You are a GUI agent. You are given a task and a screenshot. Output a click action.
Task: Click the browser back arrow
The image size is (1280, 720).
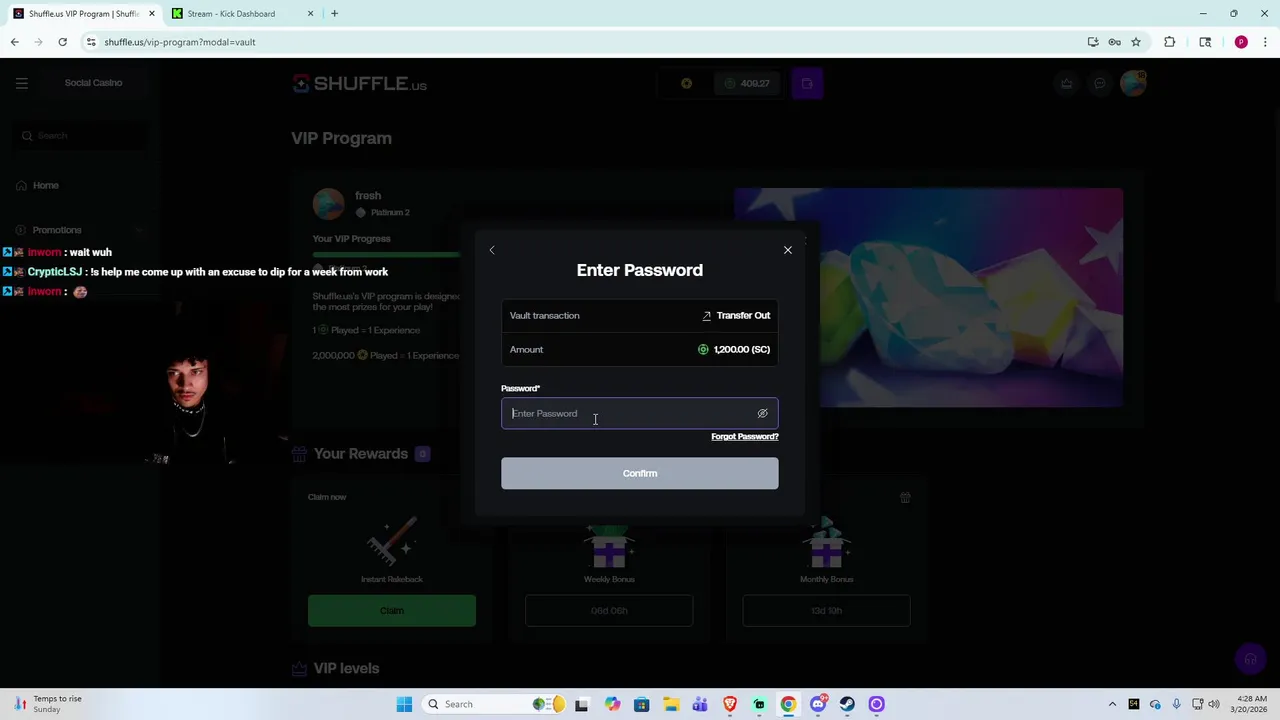[15, 42]
